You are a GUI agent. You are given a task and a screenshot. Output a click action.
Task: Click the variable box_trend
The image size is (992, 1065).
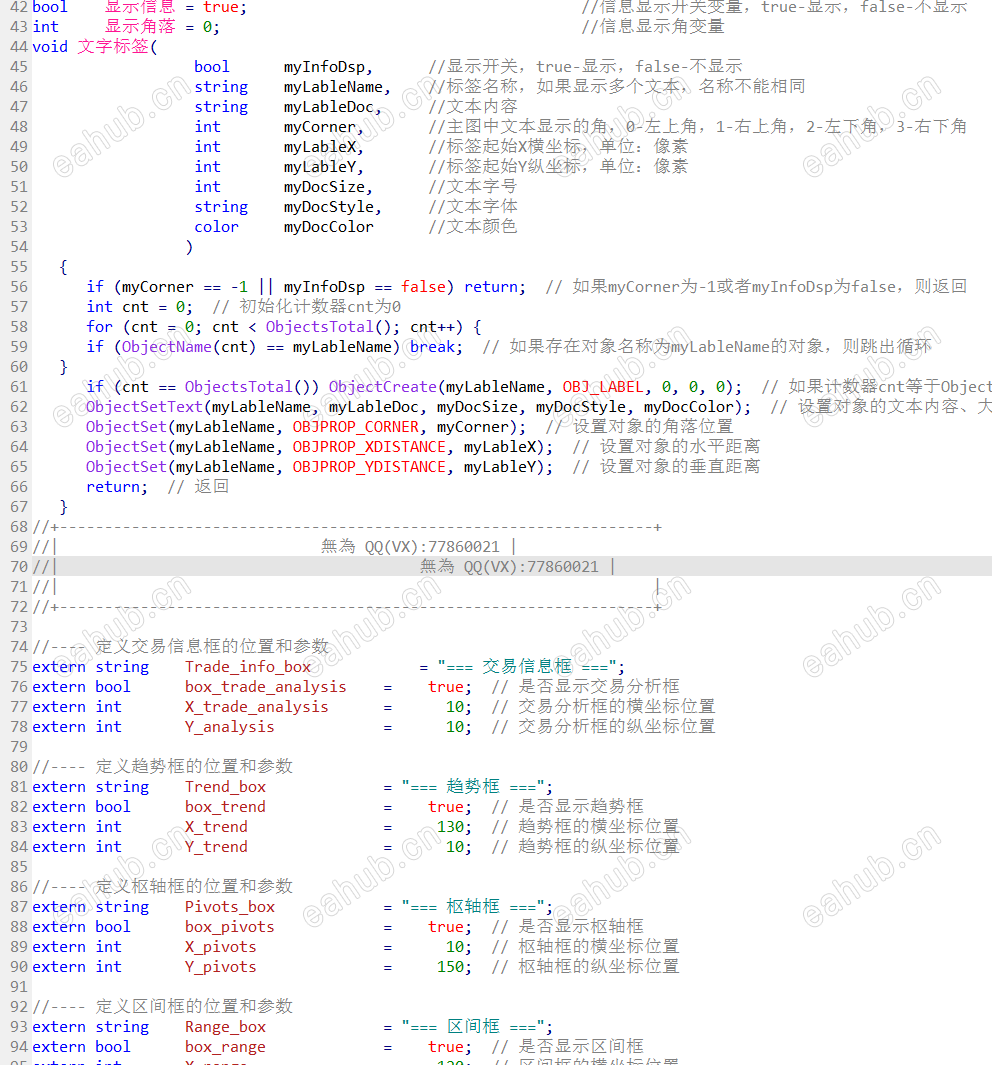pyautogui.click(x=225, y=807)
